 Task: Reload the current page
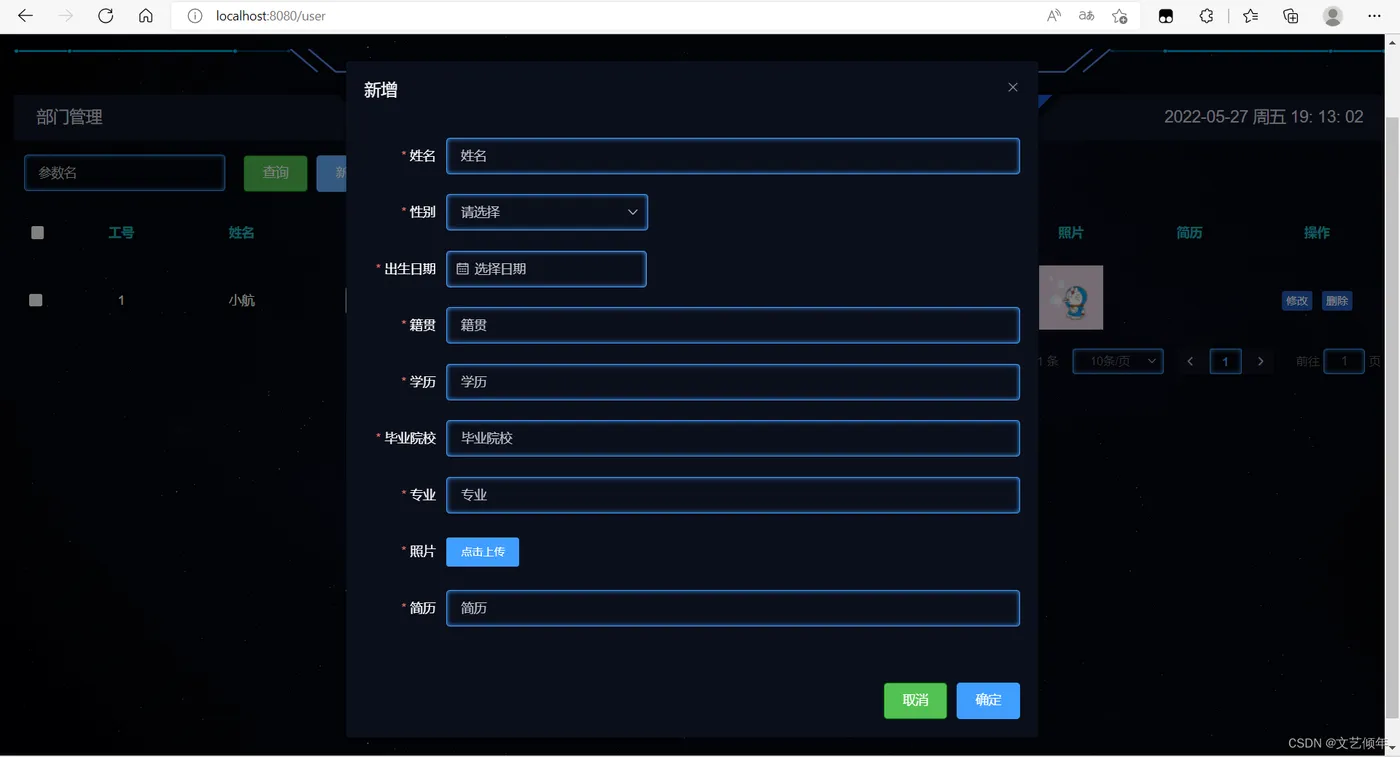click(x=106, y=16)
